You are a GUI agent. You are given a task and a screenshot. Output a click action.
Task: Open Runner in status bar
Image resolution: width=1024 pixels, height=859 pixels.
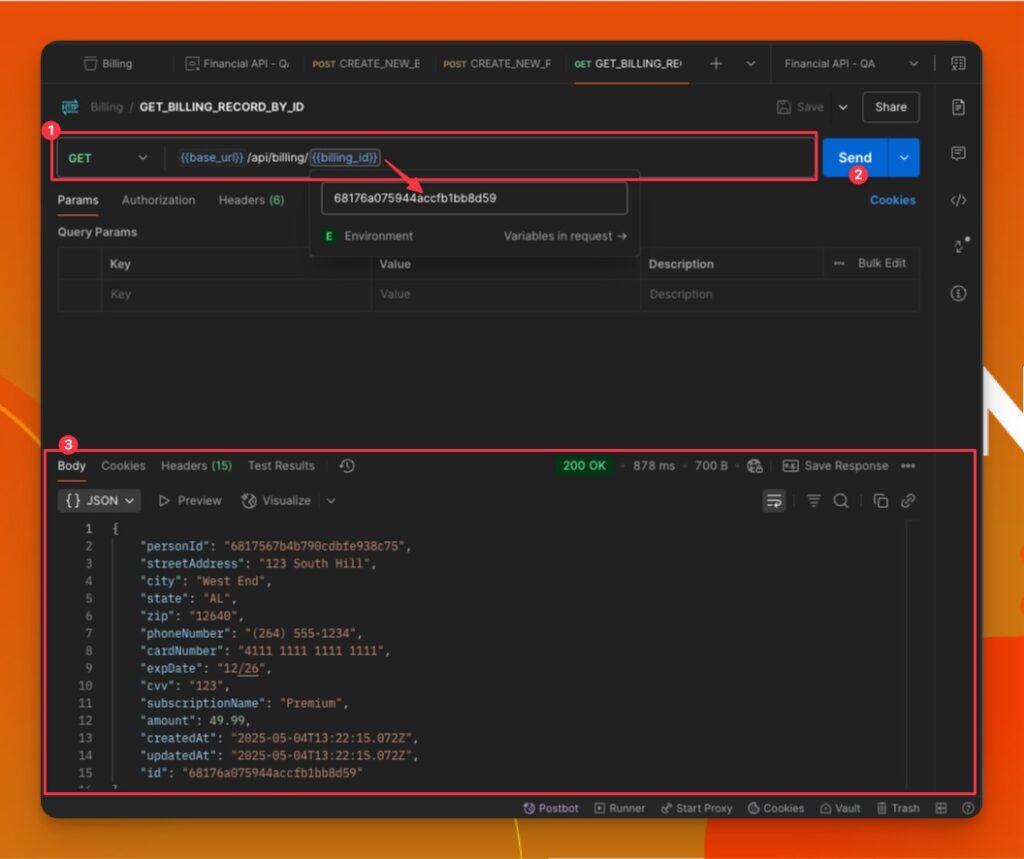(619, 809)
